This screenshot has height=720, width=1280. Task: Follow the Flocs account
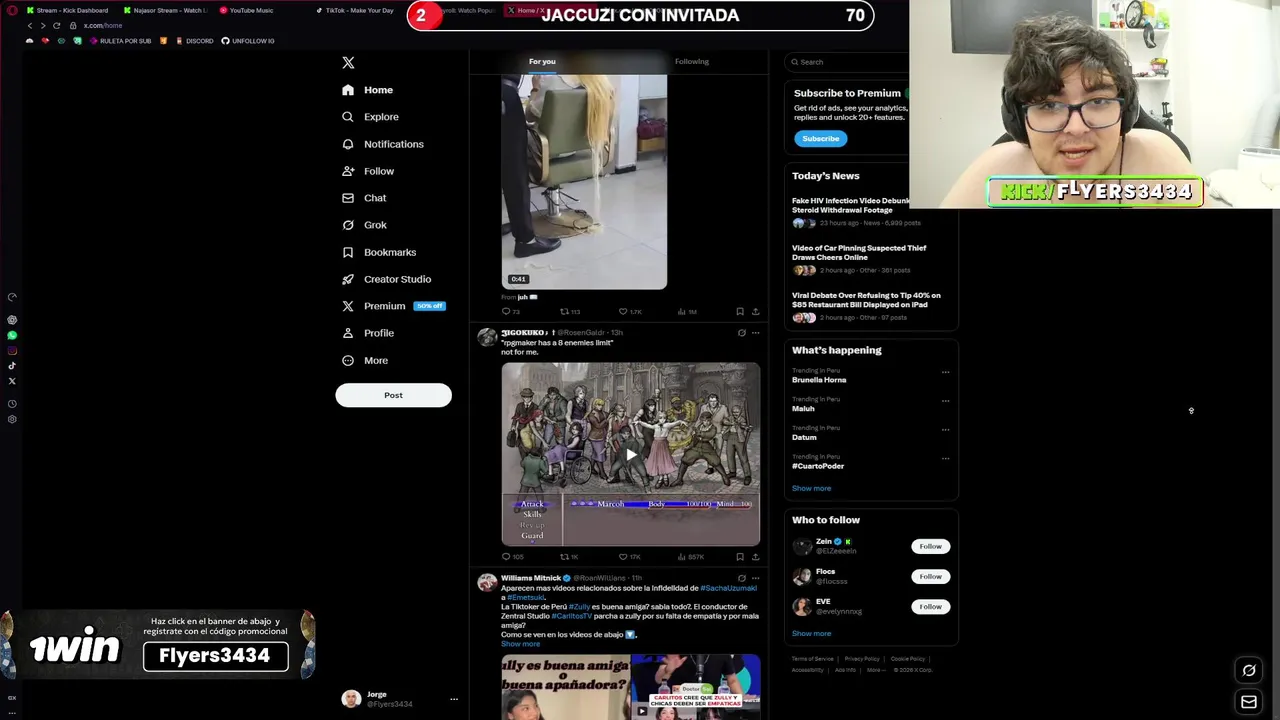click(x=930, y=577)
